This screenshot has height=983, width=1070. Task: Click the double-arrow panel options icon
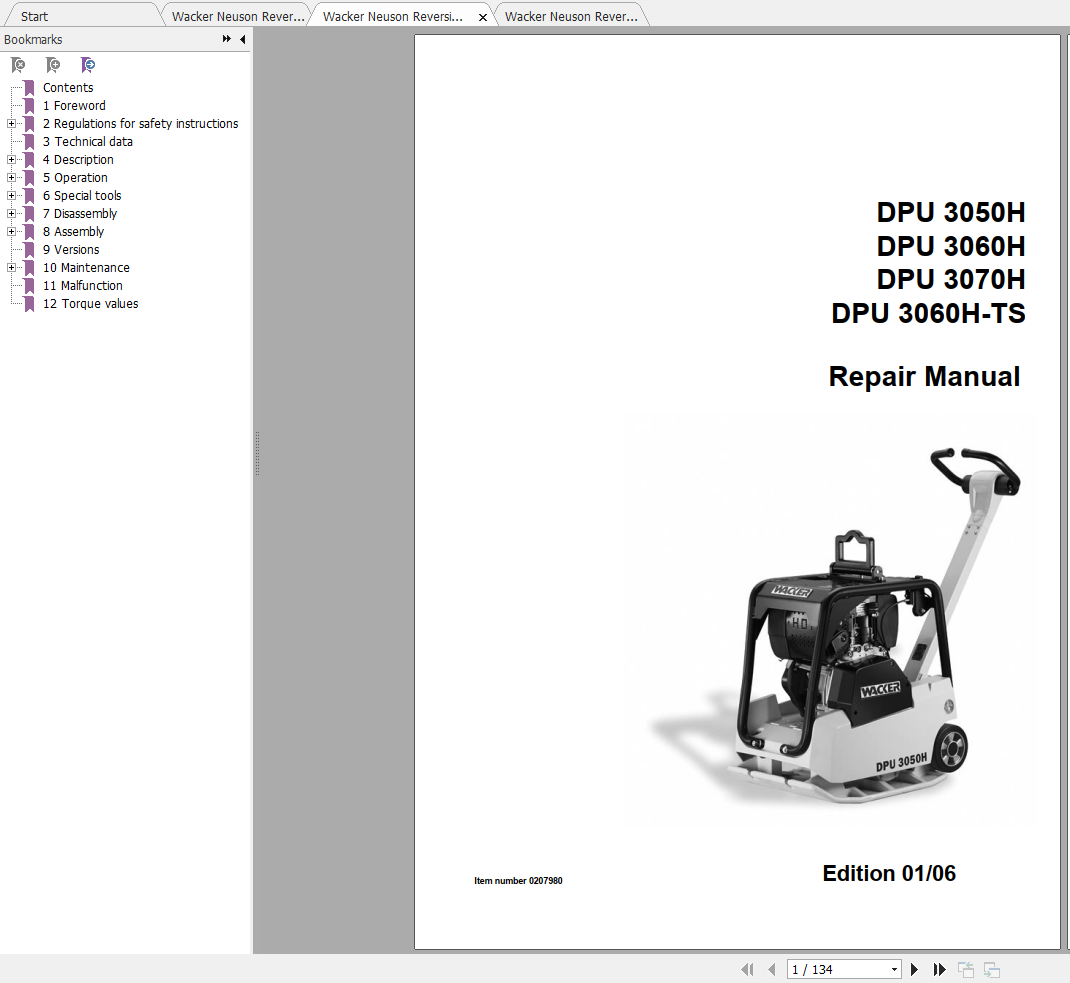(227, 39)
